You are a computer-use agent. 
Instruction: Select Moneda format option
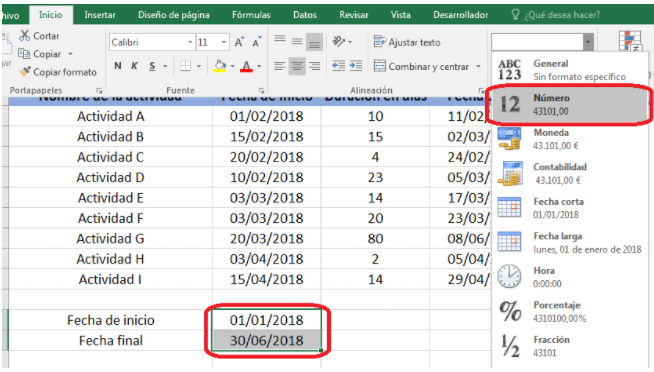point(570,139)
